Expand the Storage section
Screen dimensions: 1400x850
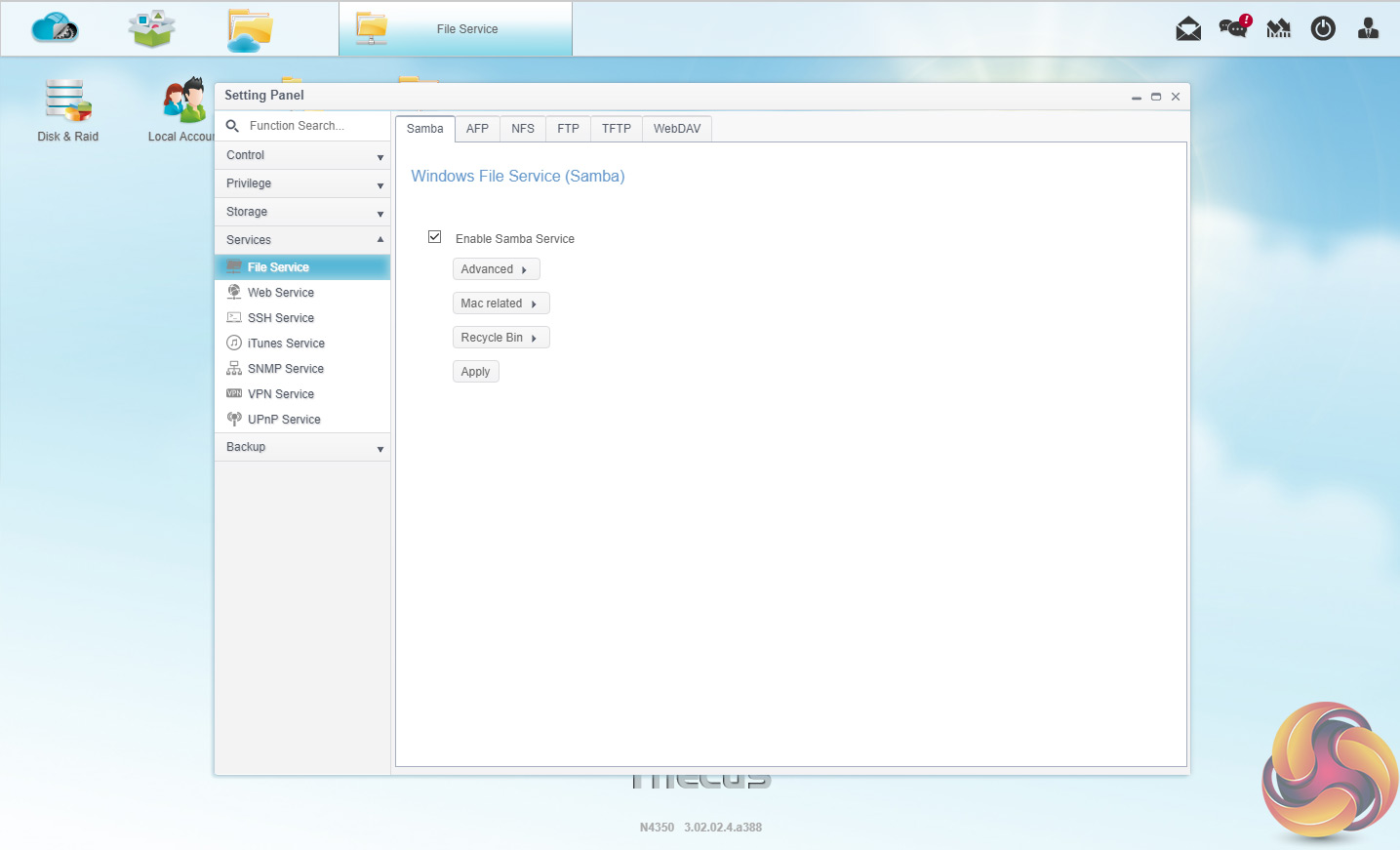pos(302,213)
